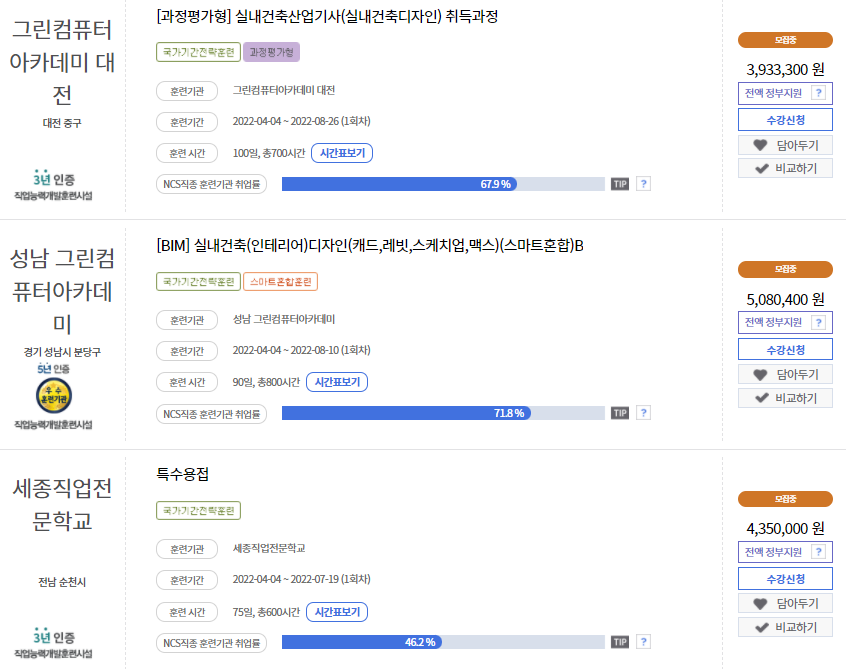Click the ? help icon beside the first course's TIP
This screenshot has height=669, width=866.
click(643, 183)
